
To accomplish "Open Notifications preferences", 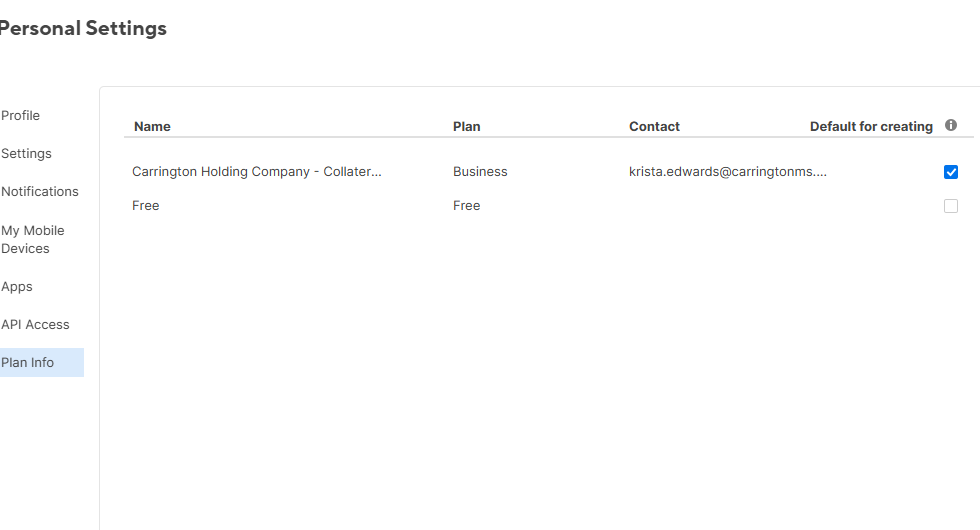I will [40, 192].
